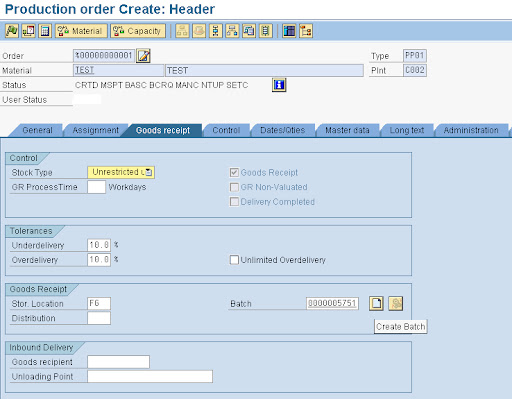This screenshot has height=399, width=512.
Task: Click the batch classification icon next to Create Batch
Action: [396, 303]
